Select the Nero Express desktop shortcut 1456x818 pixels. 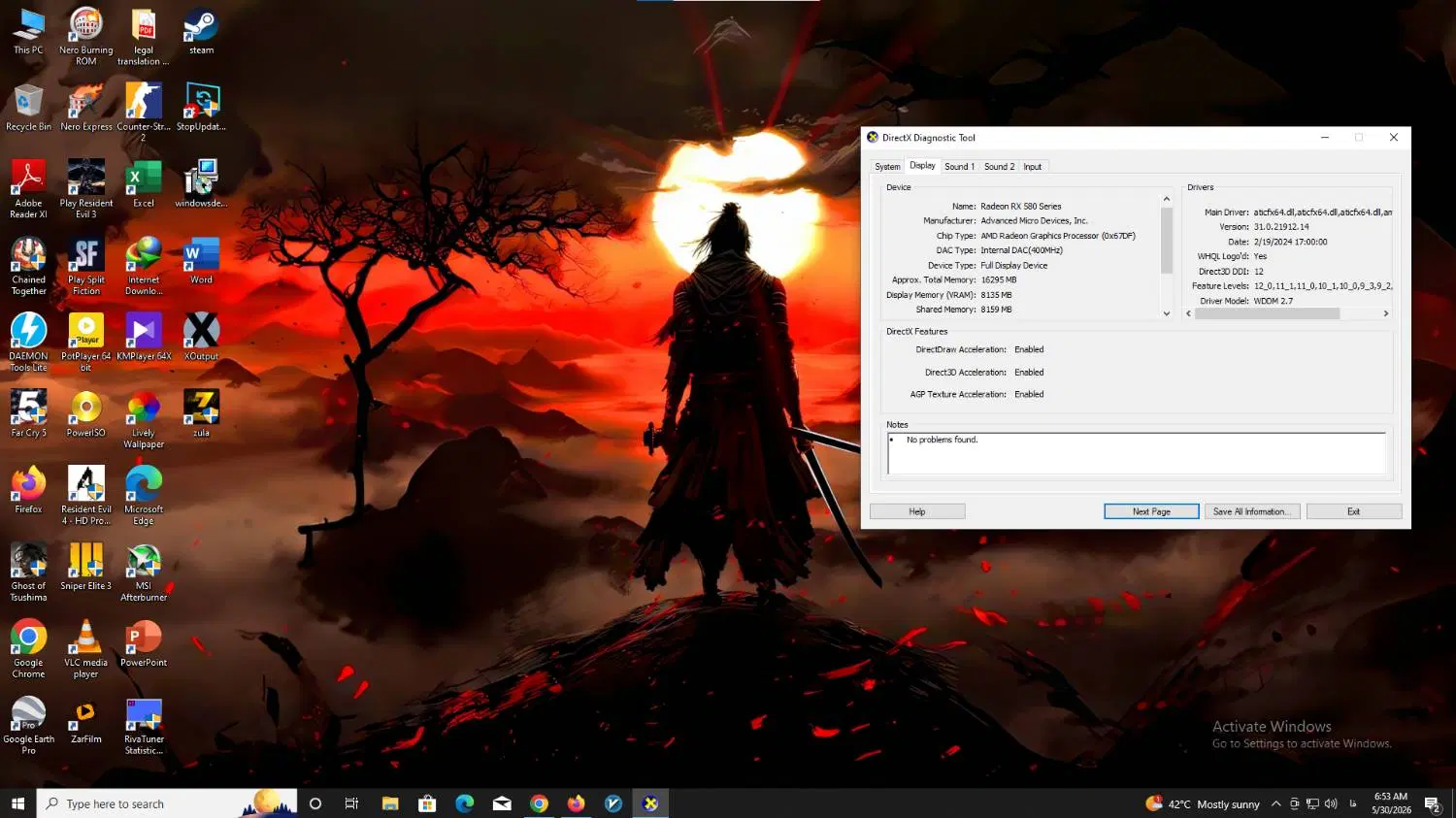tap(85, 108)
